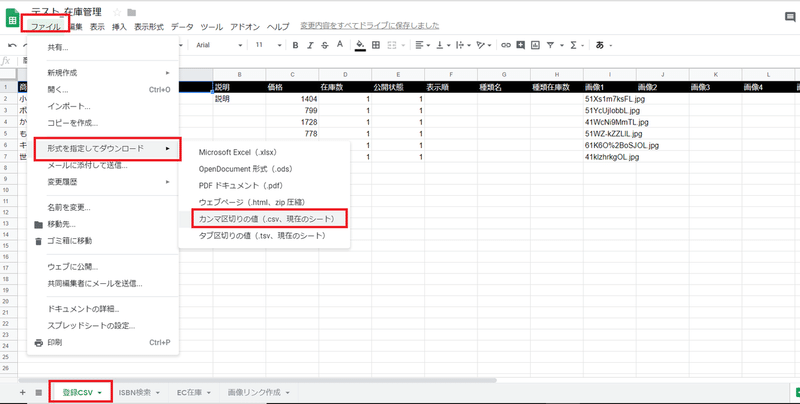Click the merge cells icon

[393, 45]
